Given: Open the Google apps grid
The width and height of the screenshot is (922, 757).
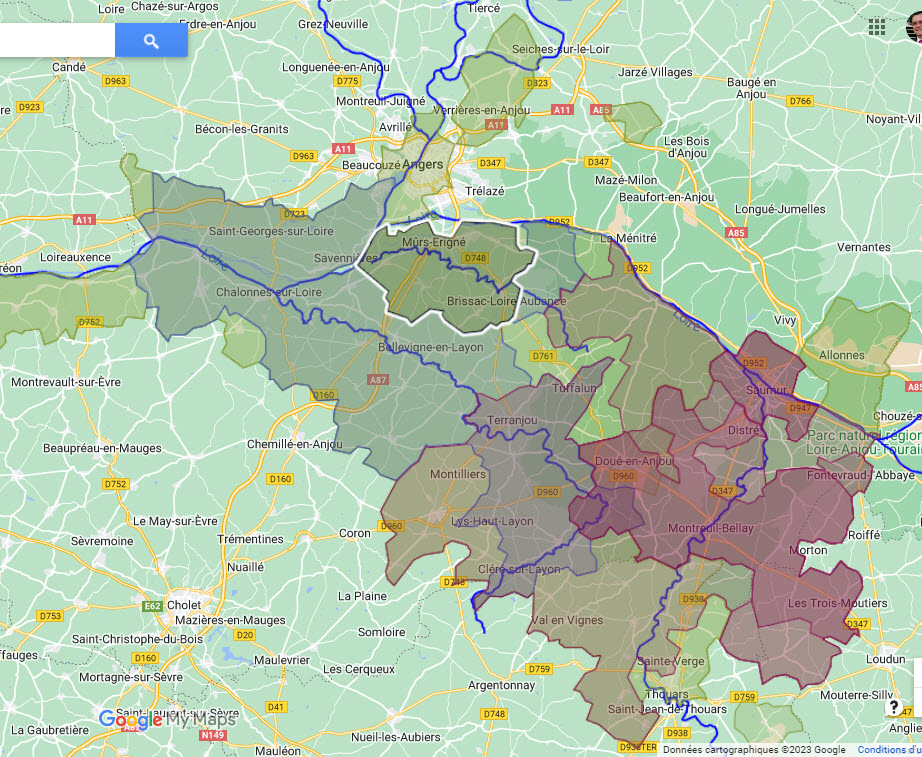Looking at the screenshot, I should click(877, 27).
